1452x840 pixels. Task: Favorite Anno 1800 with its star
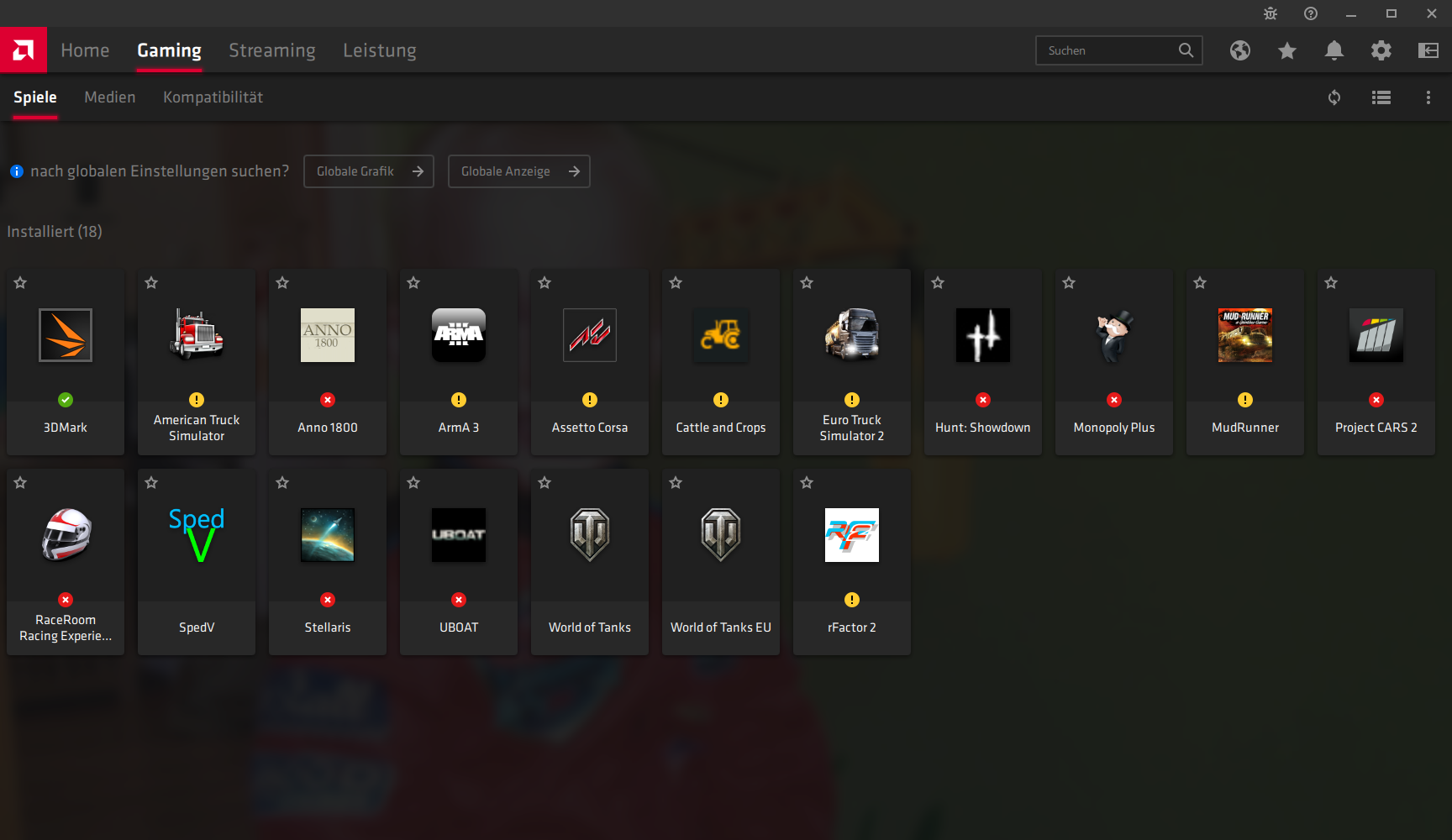[282, 283]
